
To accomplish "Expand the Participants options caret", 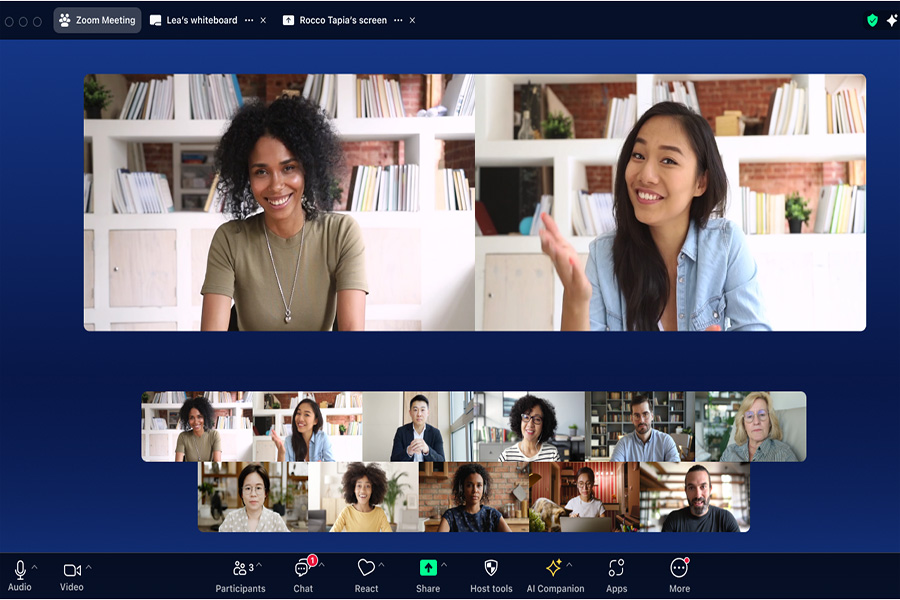I will (x=259, y=566).
